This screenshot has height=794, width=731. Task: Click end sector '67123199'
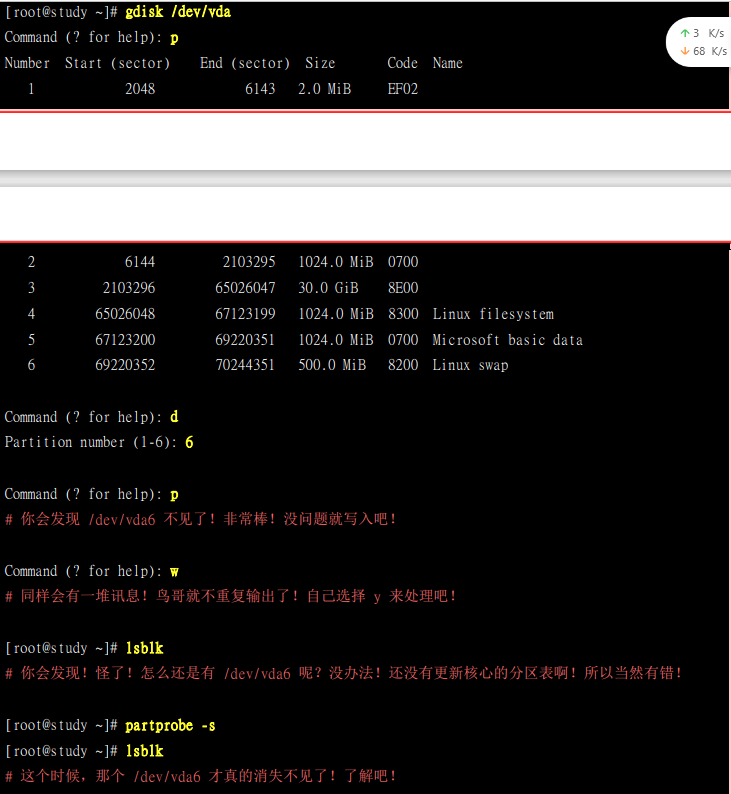(245, 314)
